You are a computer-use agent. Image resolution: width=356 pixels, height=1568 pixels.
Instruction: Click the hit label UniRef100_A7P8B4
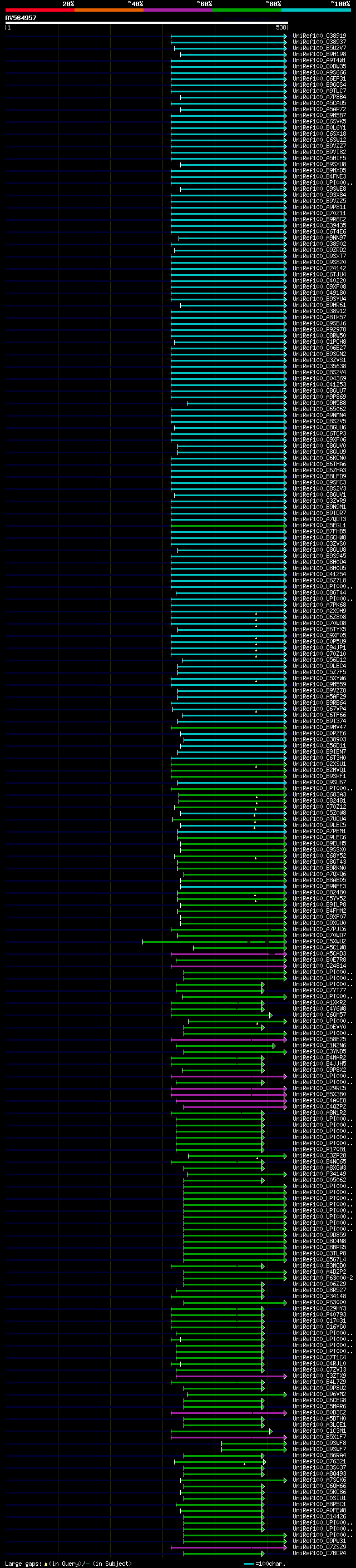point(319,97)
